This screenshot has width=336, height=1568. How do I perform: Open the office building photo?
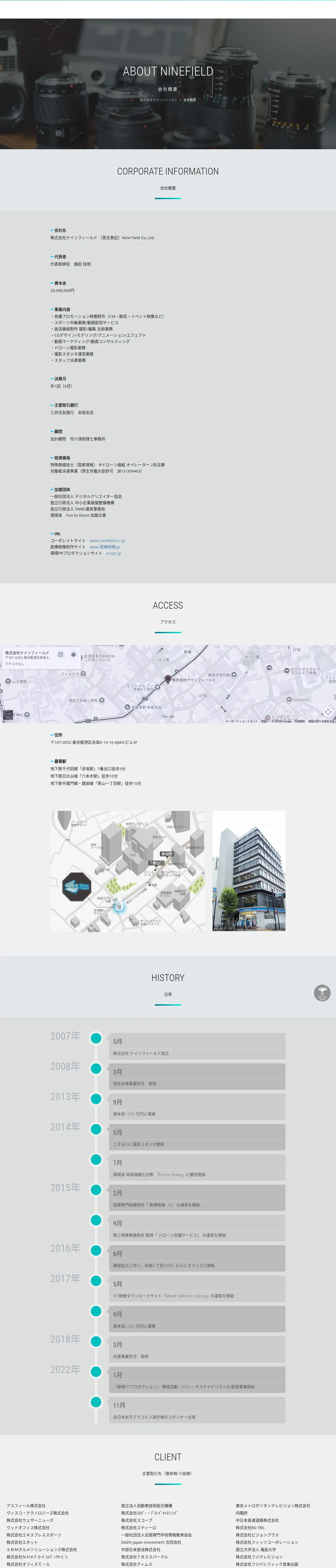[x=249, y=871]
